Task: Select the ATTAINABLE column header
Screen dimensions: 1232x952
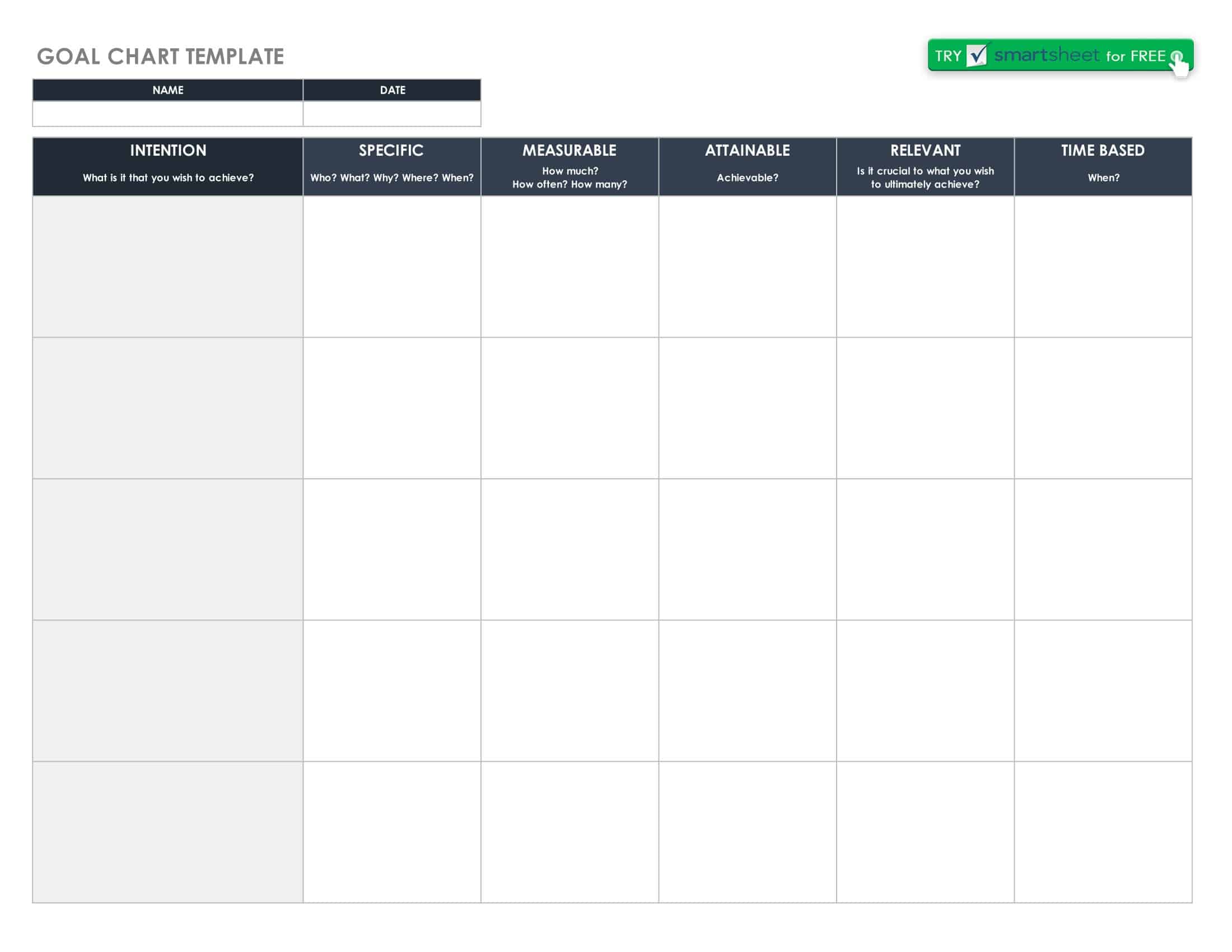Action: click(x=747, y=151)
